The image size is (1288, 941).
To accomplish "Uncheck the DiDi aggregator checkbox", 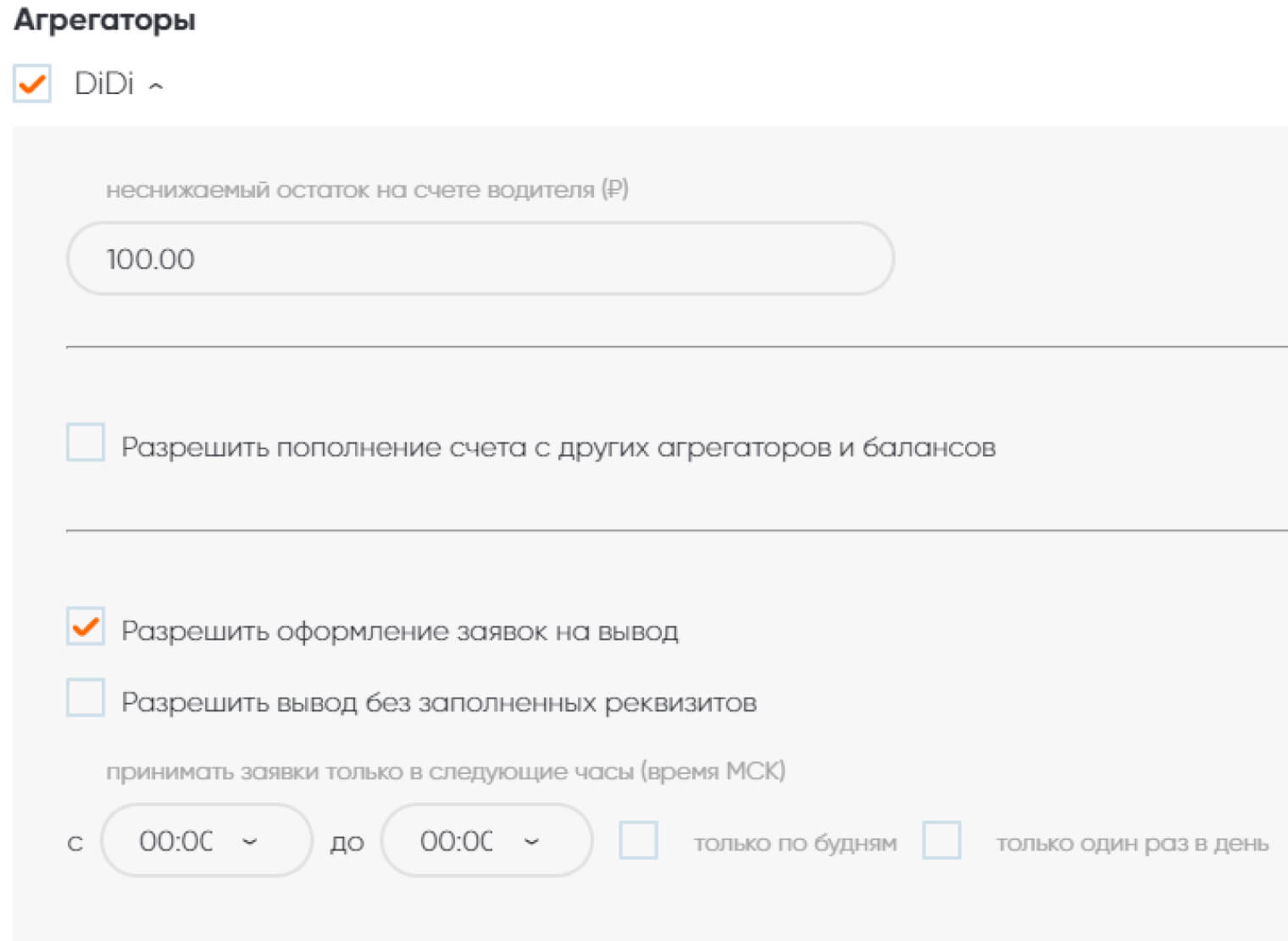I will (32, 84).
